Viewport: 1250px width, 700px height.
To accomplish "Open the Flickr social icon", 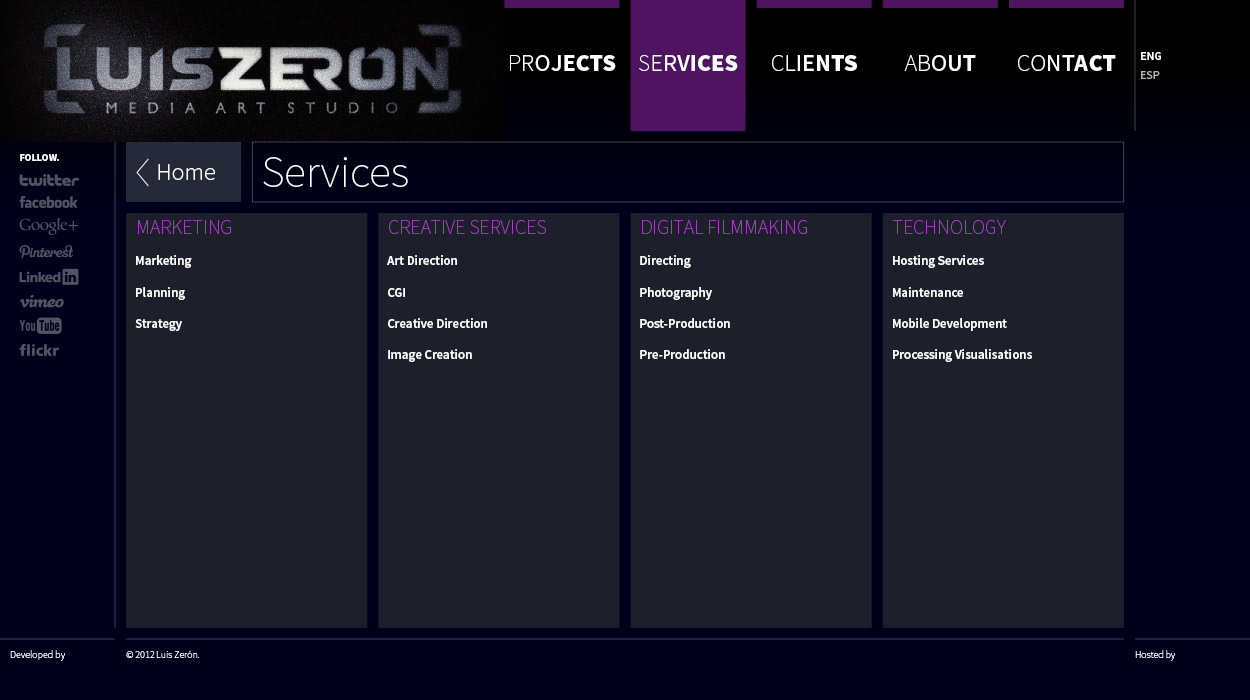I will [x=39, y=350].
